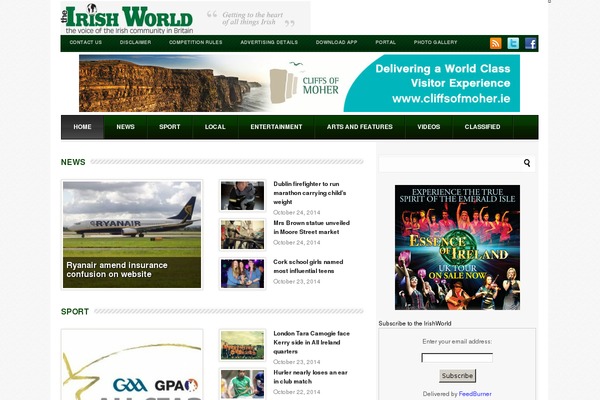Click the London Tara Camogie thumbnail
600x400 pixels.
tap(242, 345)
